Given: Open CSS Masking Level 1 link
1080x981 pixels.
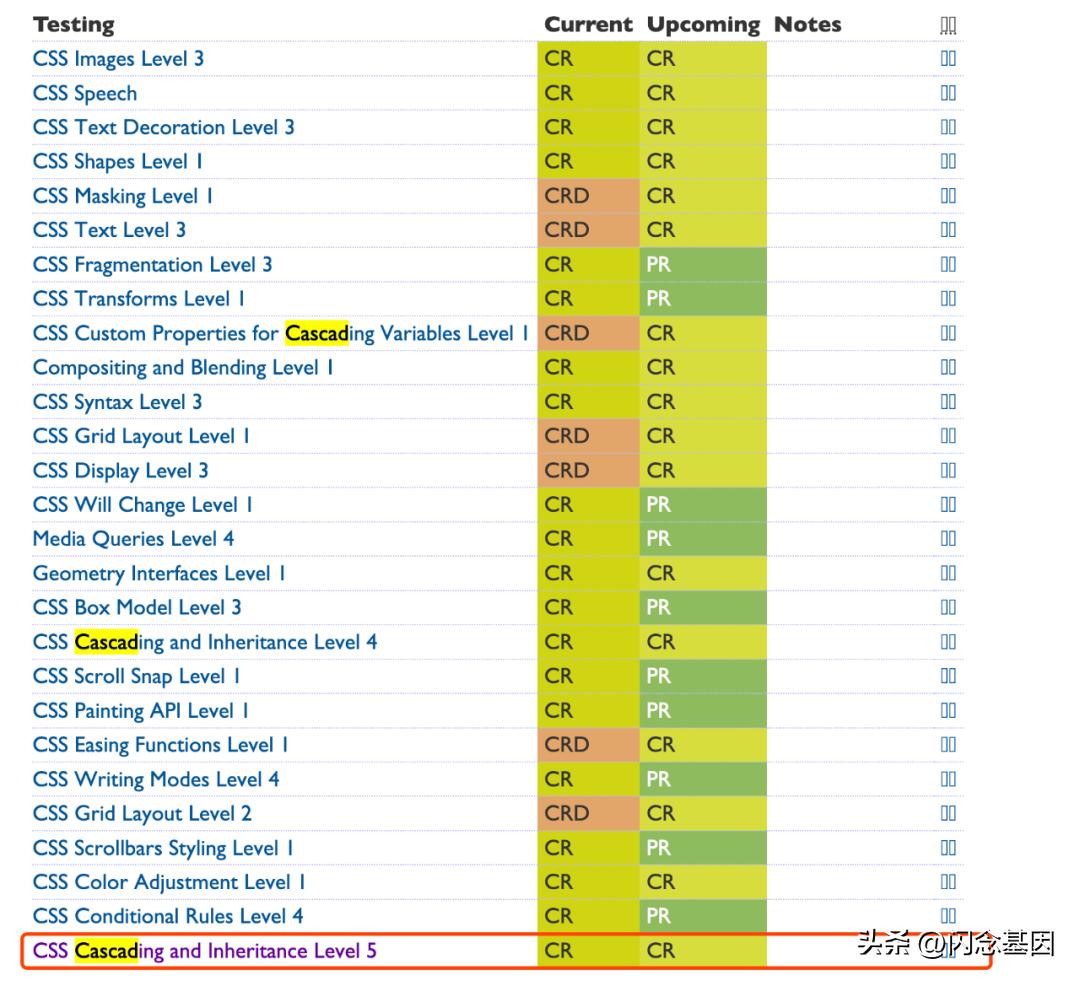Looking at the screenshot, I should [123, 196].
